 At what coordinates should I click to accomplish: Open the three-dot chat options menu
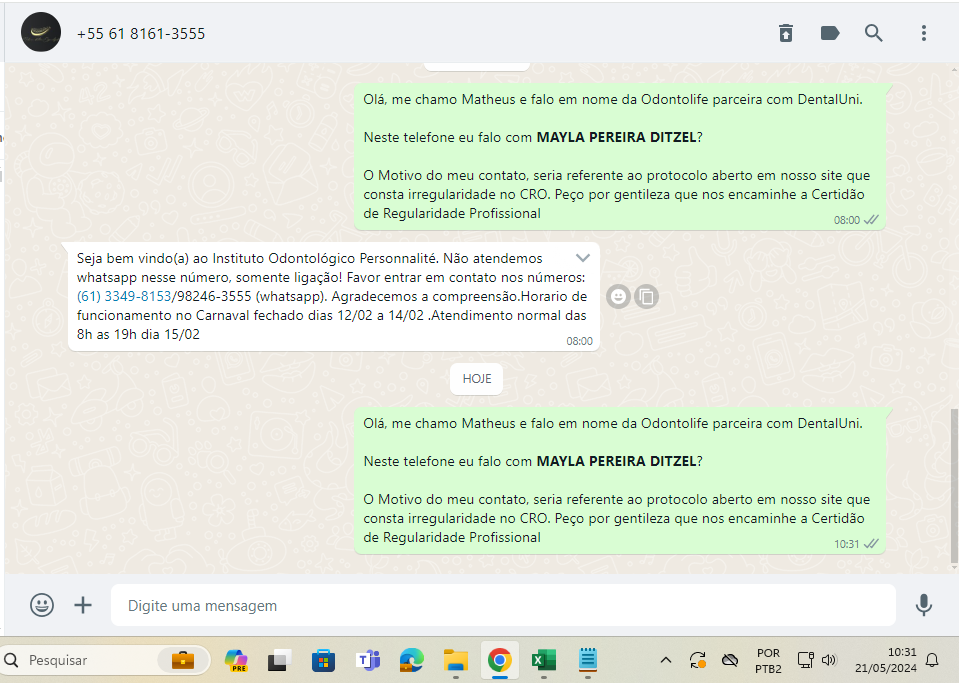(924, 33)
